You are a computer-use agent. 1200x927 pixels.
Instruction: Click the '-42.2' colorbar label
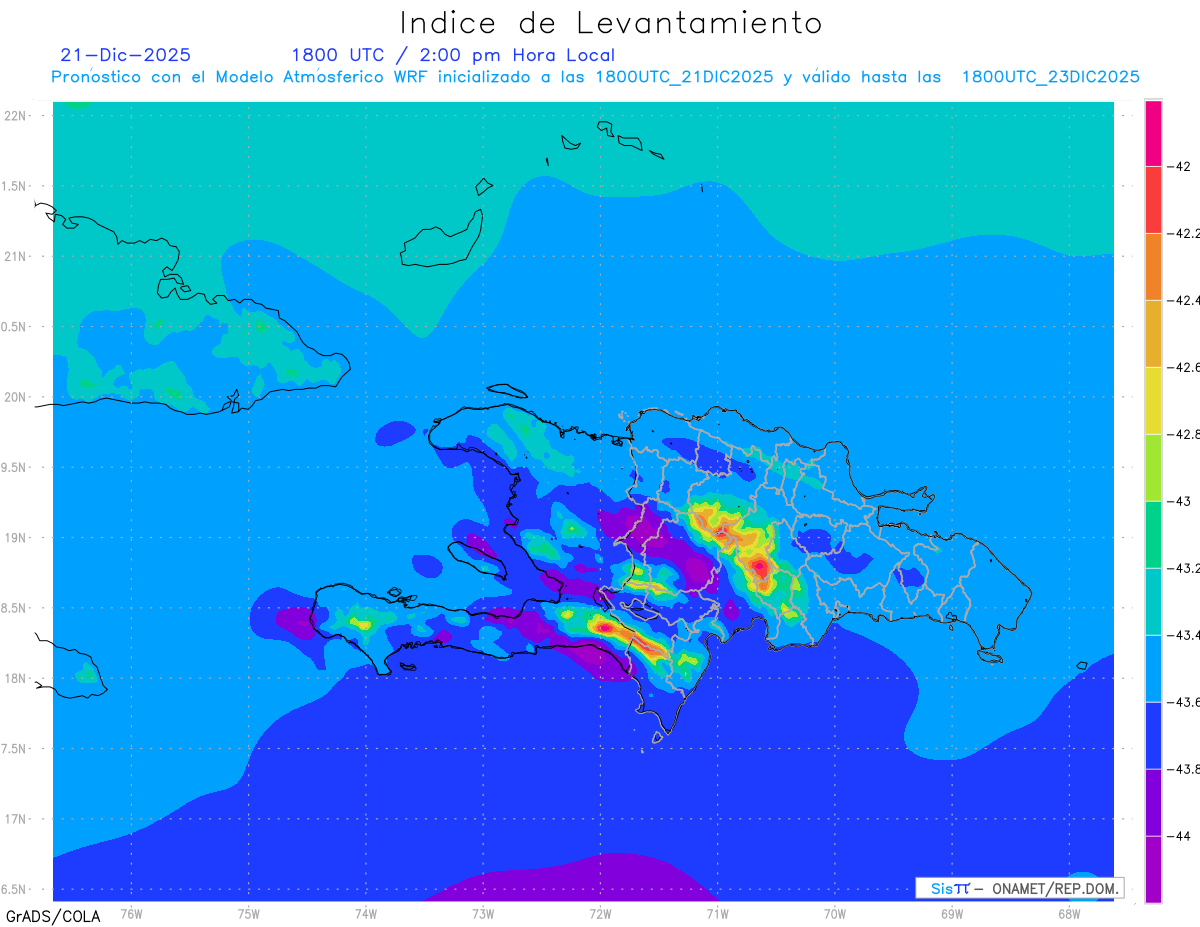click(x=1184, y=233)
